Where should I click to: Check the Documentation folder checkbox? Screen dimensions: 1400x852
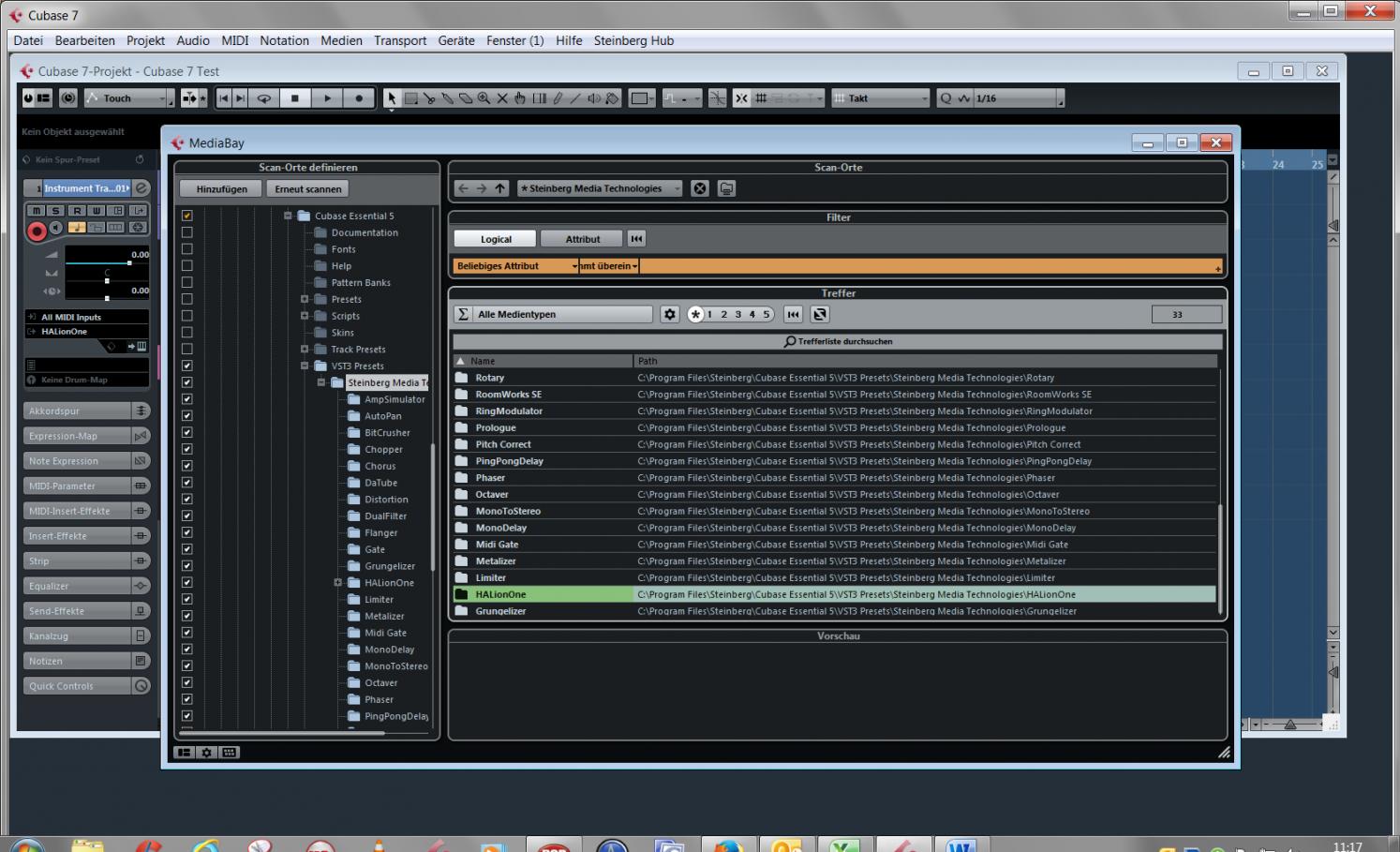187,232
